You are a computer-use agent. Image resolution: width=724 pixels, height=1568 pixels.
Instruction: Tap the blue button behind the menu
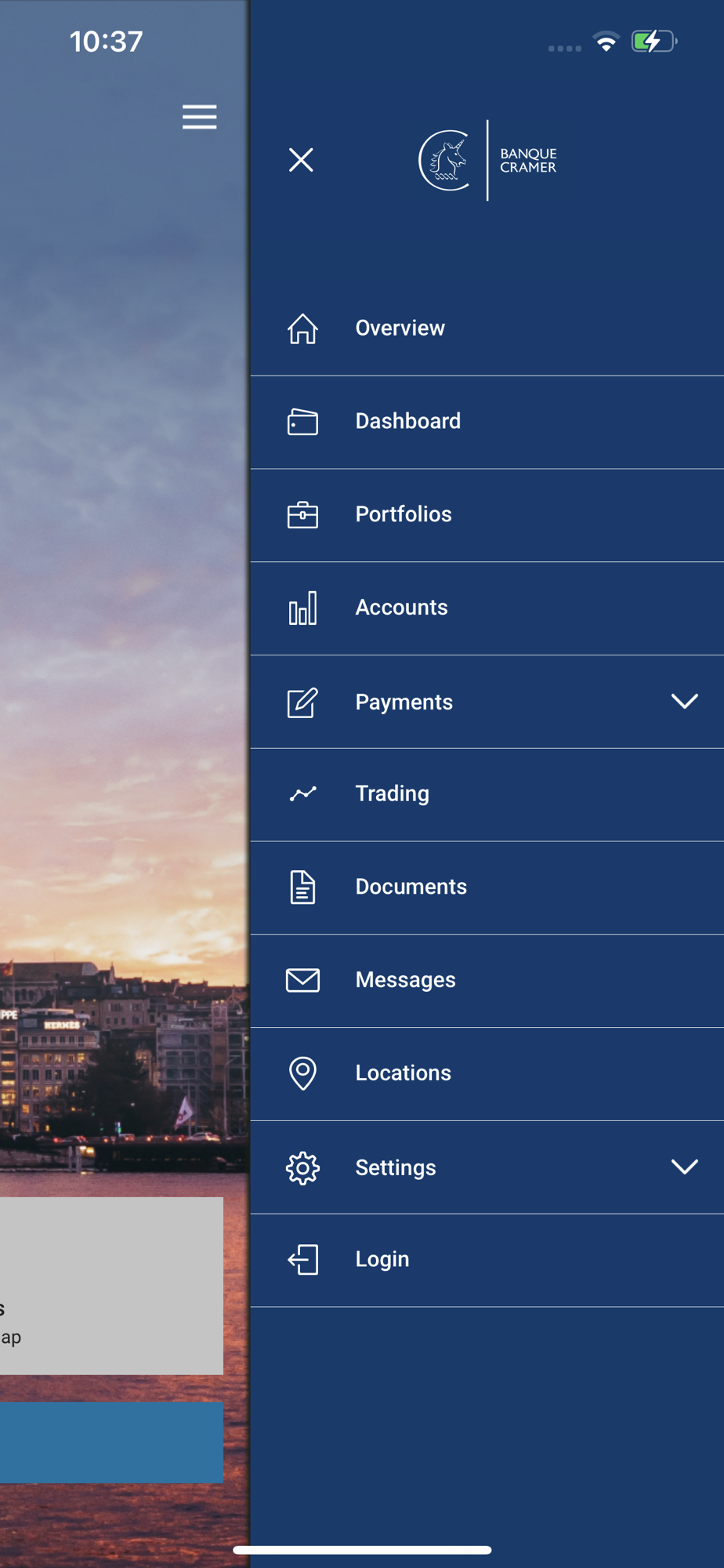click(111, 1443)
